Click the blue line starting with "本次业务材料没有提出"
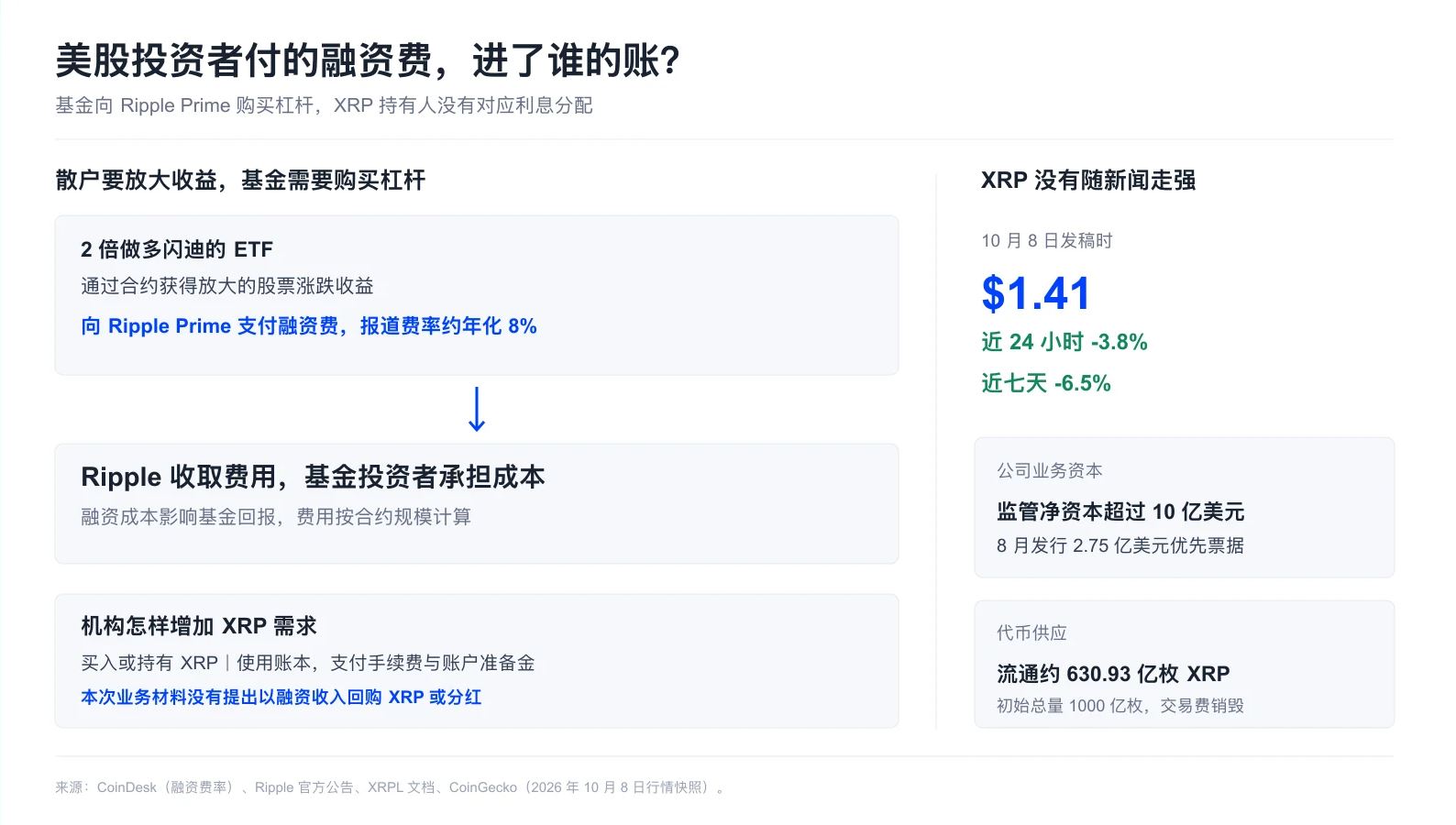 (281, 697)
